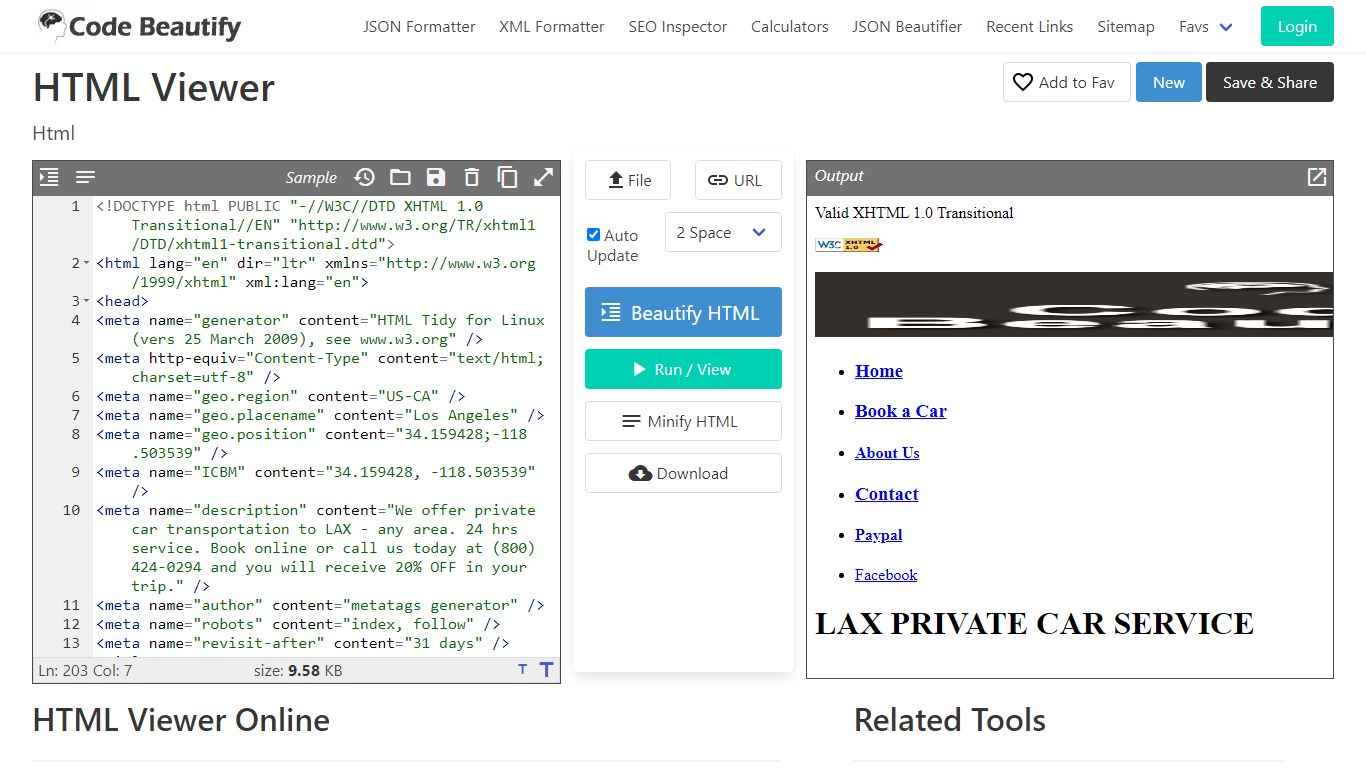Open Calculators in navigation
This screenshot has height=768, width=1366.
[x=790, y=27]
